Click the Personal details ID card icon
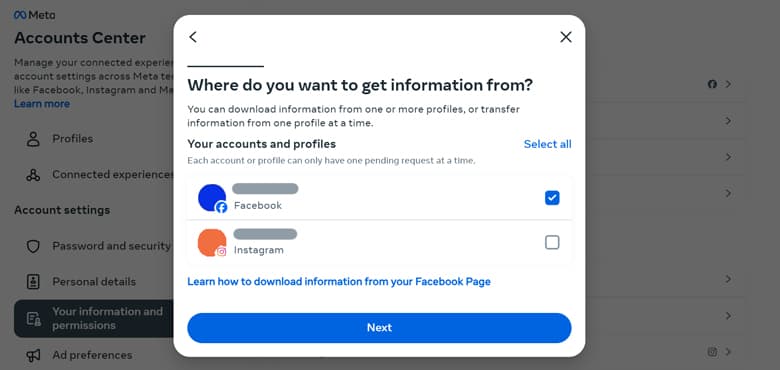The height and width of the screenshot is (370, 780). click(x=33, y=281)
